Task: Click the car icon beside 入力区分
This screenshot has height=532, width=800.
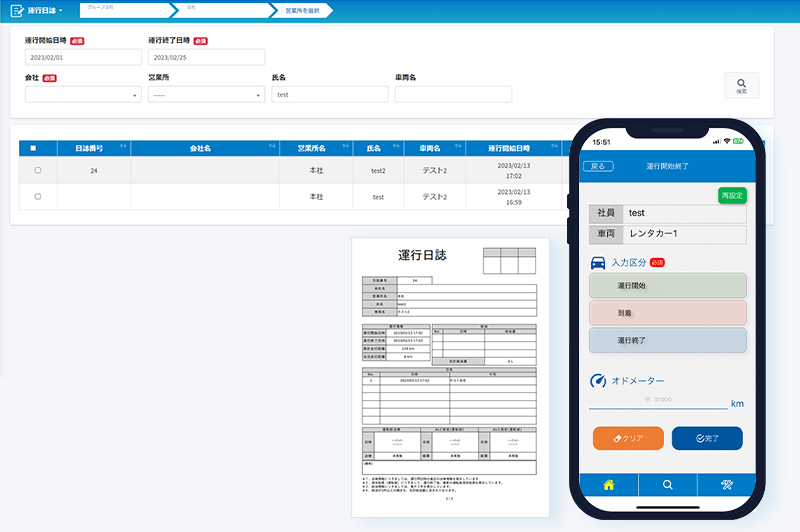Action: click(x=598, y=263)
